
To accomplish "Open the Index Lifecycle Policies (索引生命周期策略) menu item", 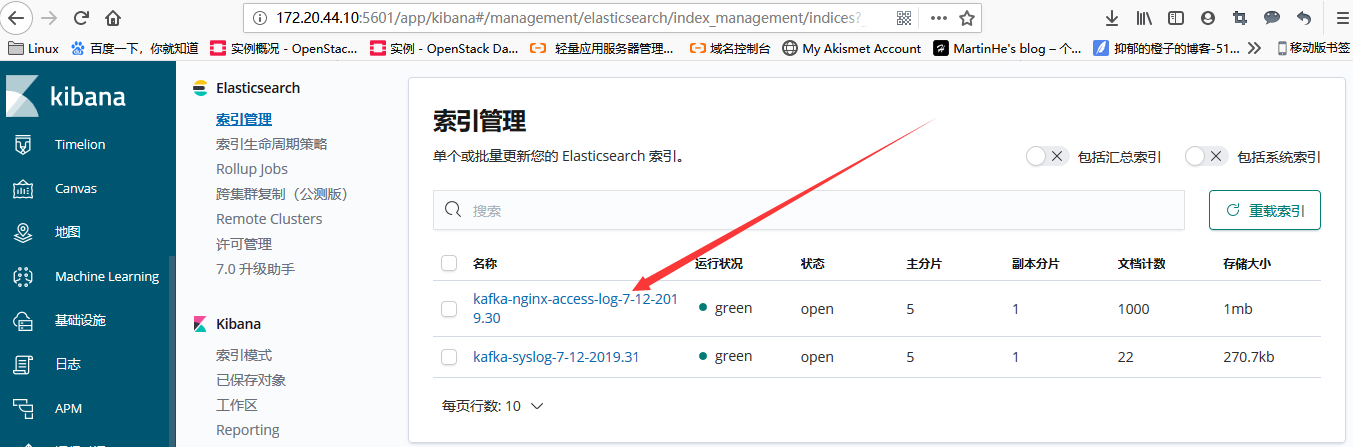I will click(271, 144).
